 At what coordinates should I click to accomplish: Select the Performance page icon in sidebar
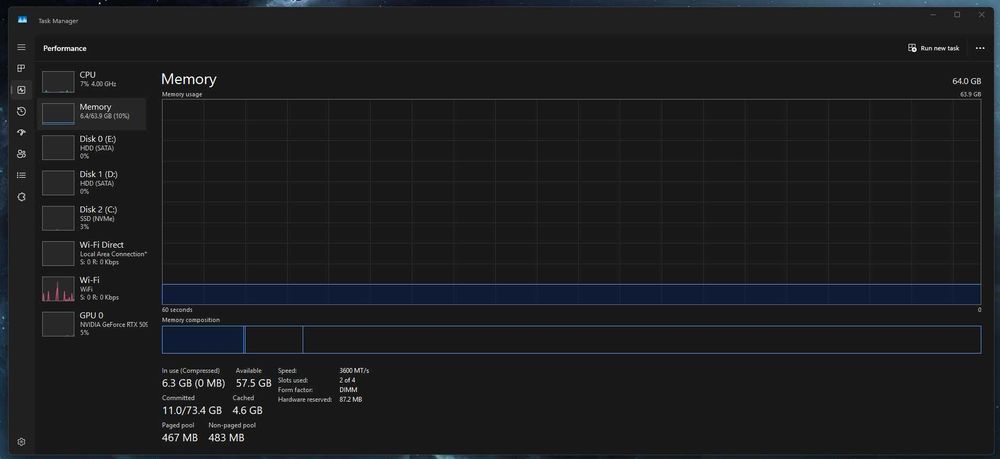tap(21, 90)
